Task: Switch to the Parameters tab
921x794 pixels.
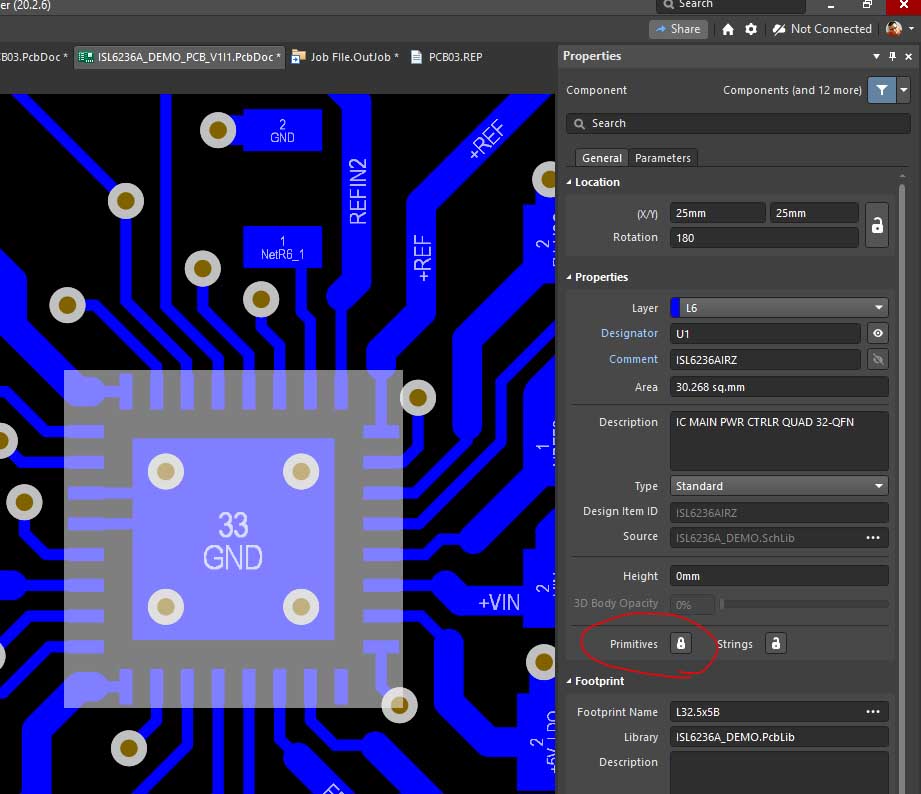Action: pos(662,158)
